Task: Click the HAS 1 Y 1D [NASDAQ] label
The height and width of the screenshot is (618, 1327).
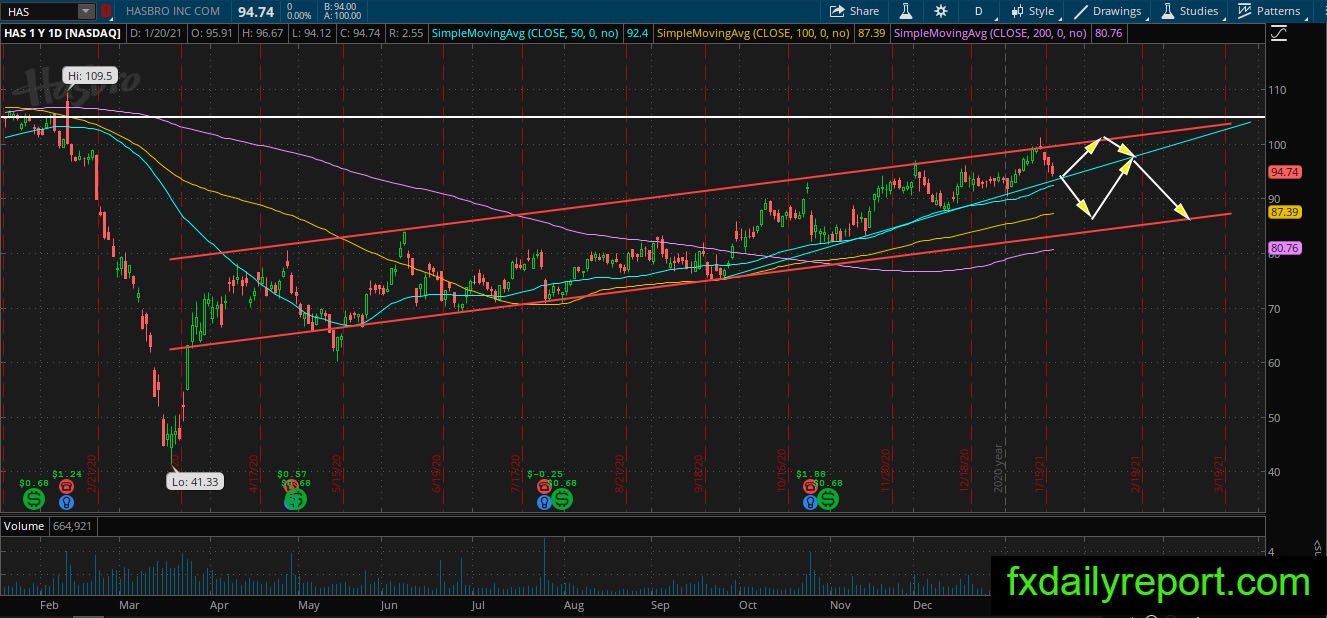Action: [x=63, y=33]
